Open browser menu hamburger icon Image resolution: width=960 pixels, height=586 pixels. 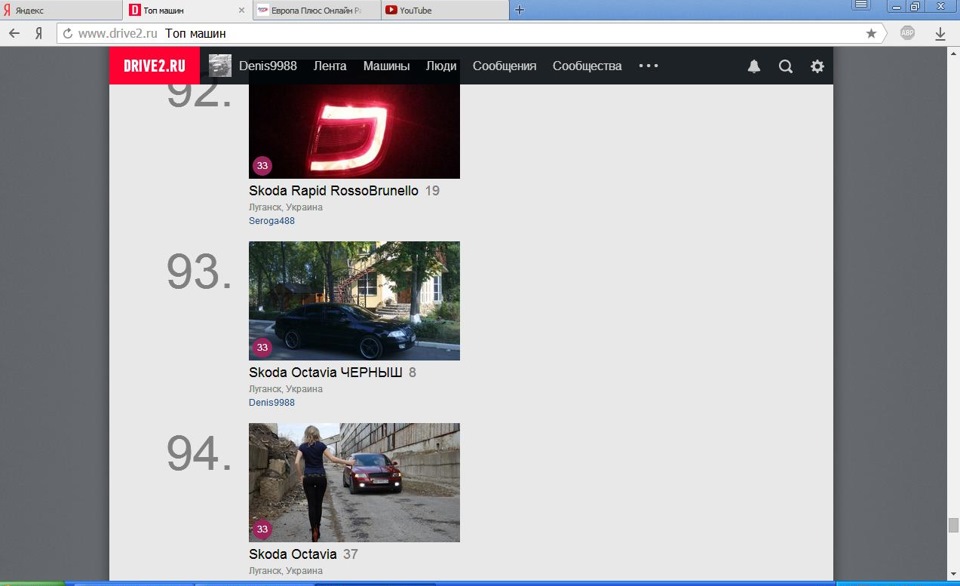[861, 6]
